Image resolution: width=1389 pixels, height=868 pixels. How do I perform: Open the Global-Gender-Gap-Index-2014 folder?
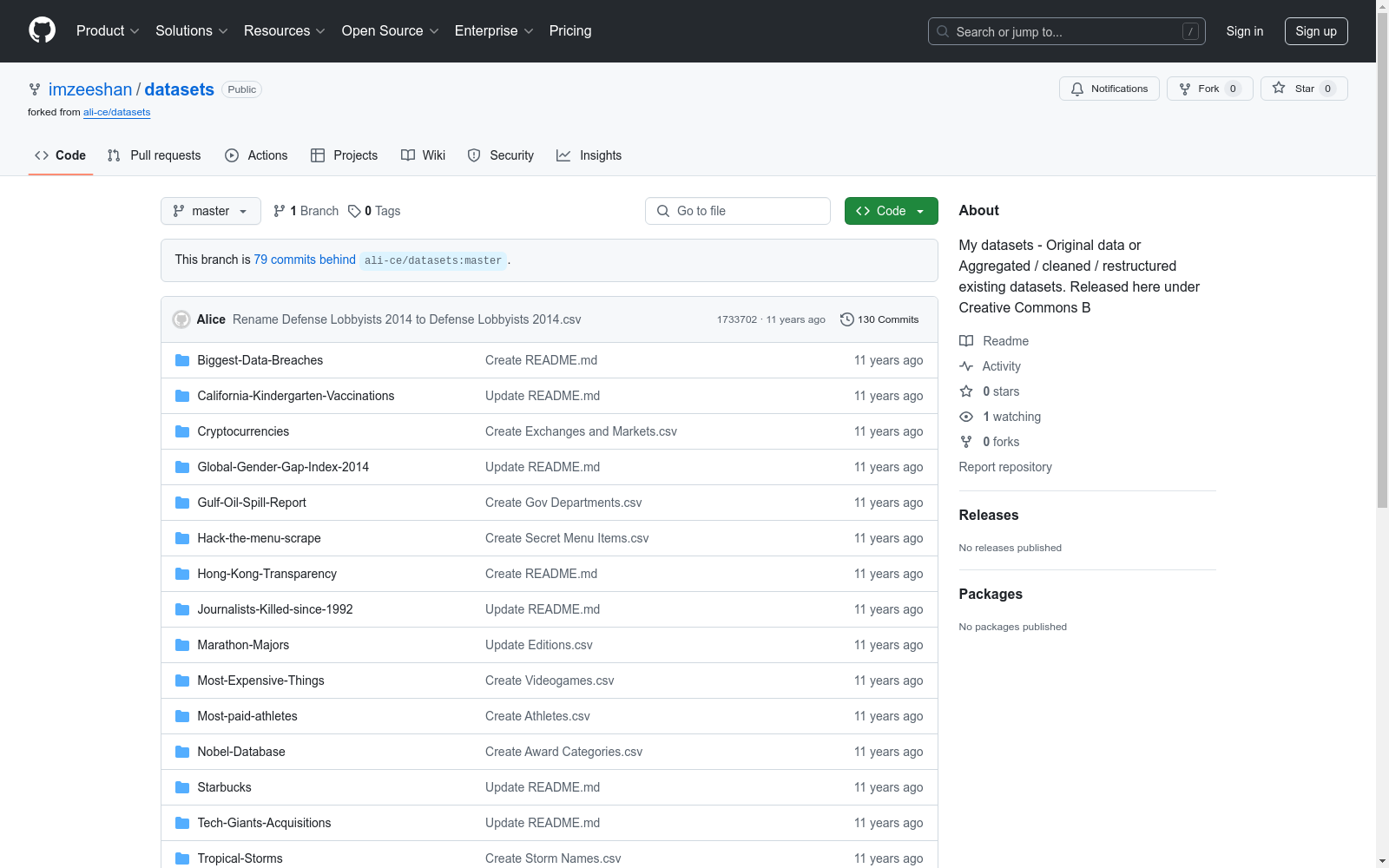click(283, 467)
